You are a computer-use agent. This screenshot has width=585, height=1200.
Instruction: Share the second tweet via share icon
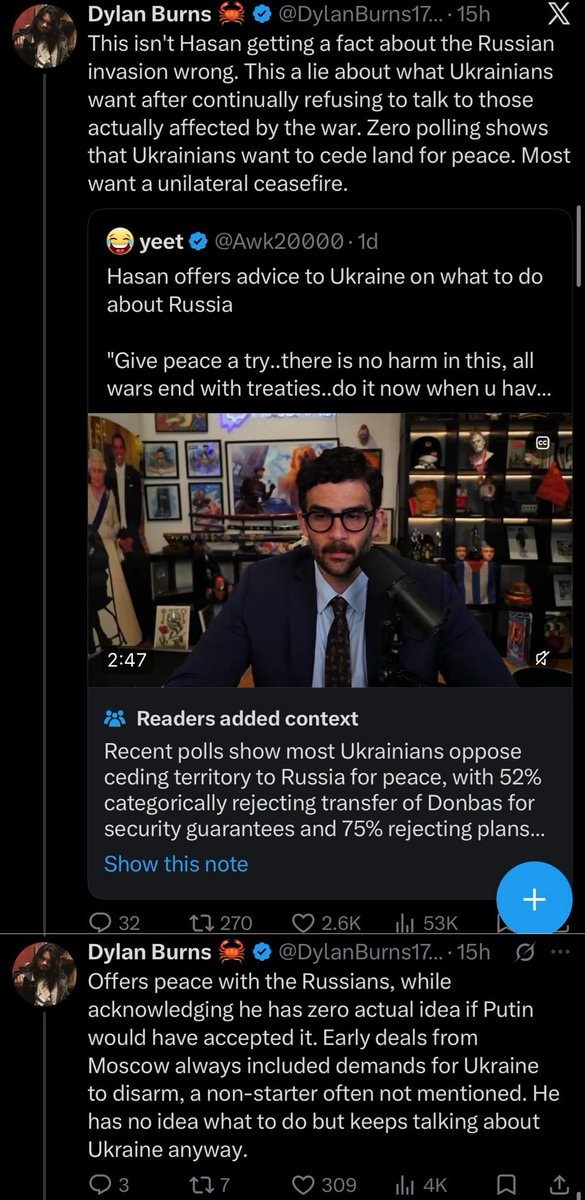(560, 1184)
